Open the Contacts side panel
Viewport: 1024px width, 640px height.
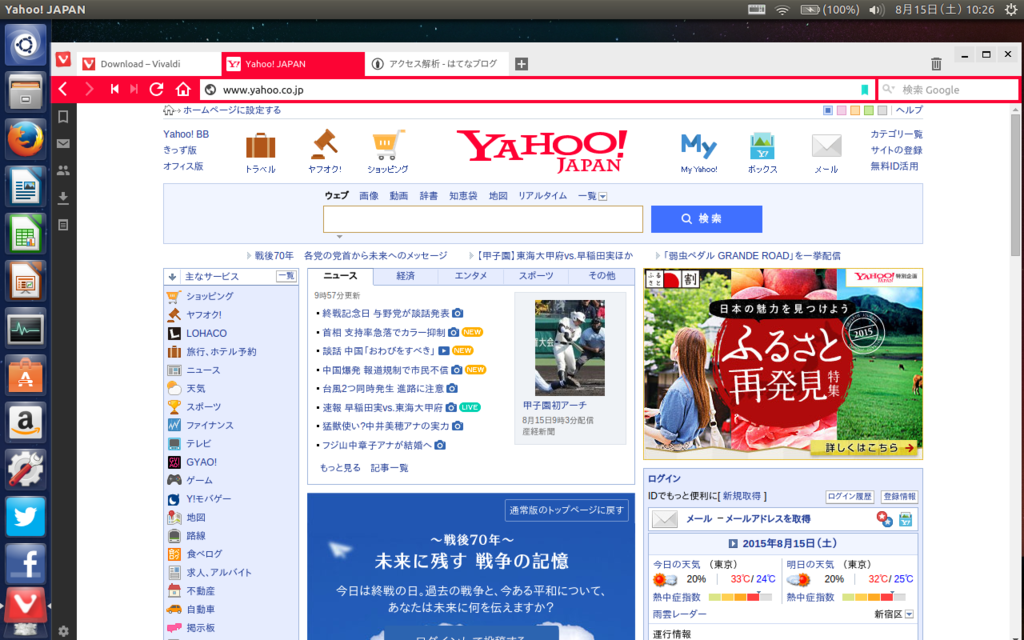tap(63, 171)
